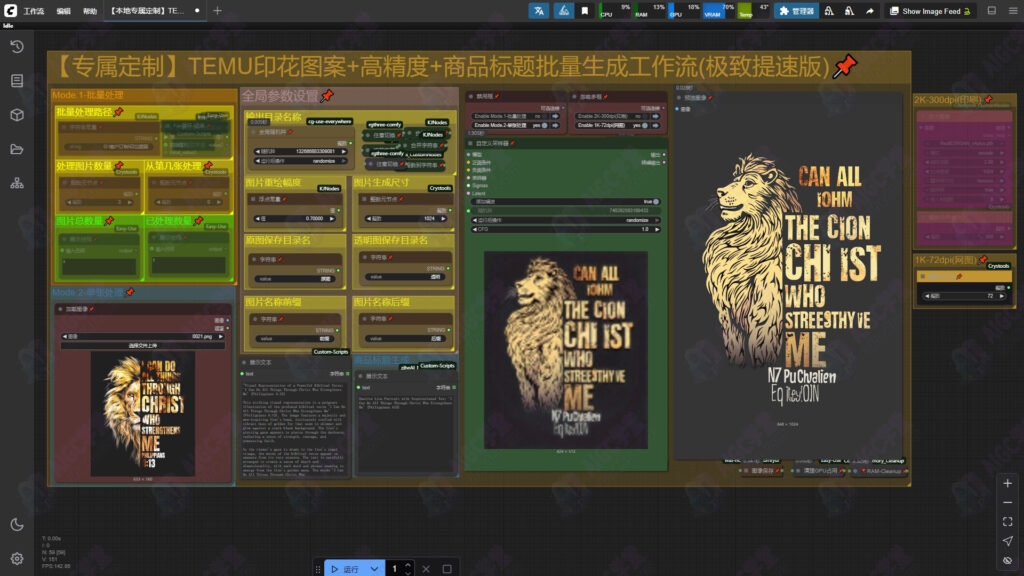The image size is (1024, 576).
Task: Open the 管理器 manager button
Action: point(796,10)
